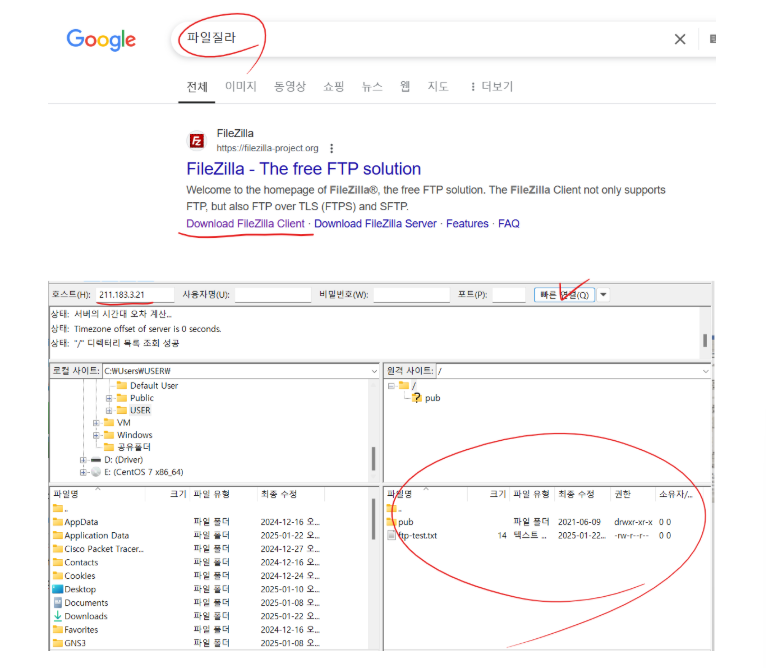The height and width of the screenshot is (668, 766).
Task: Clear the search box with X
Action: (680, 39)
